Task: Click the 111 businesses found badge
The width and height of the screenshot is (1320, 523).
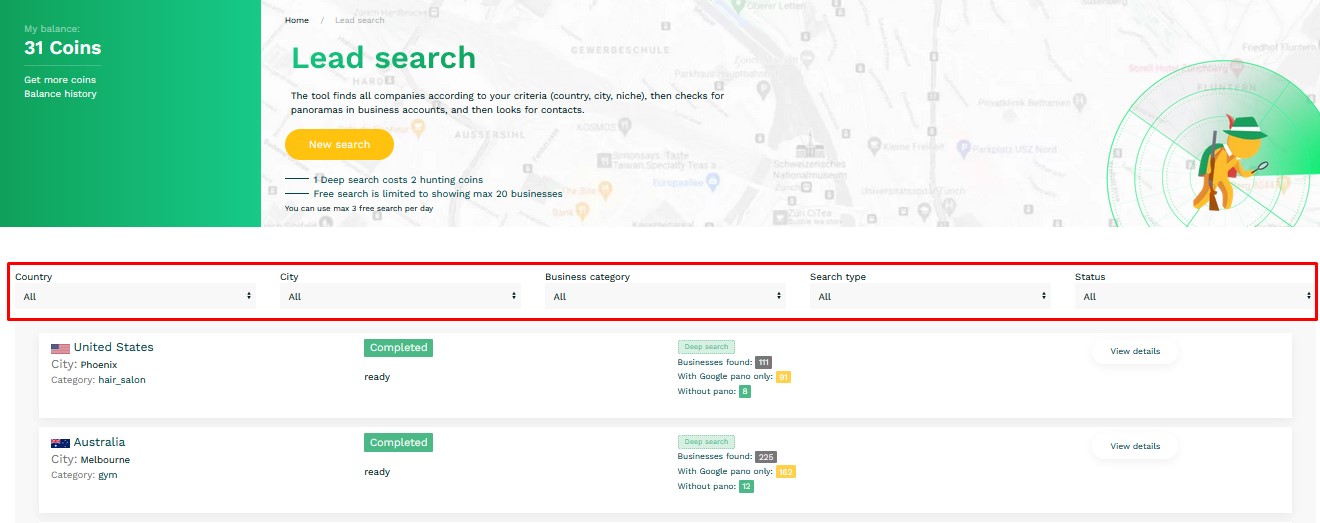Action: click(763, 362)
